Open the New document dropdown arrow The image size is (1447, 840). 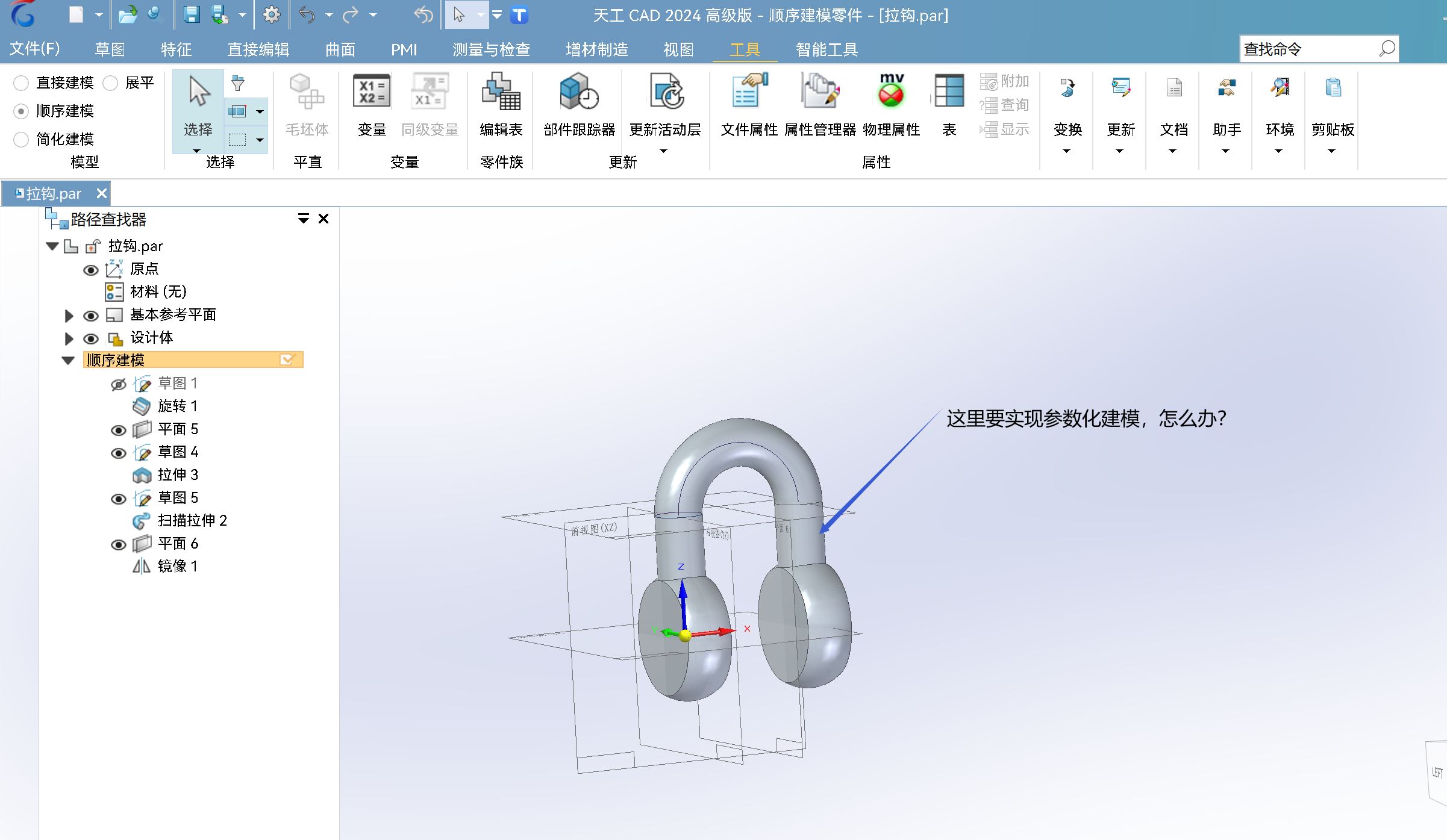tap(99, 15)
